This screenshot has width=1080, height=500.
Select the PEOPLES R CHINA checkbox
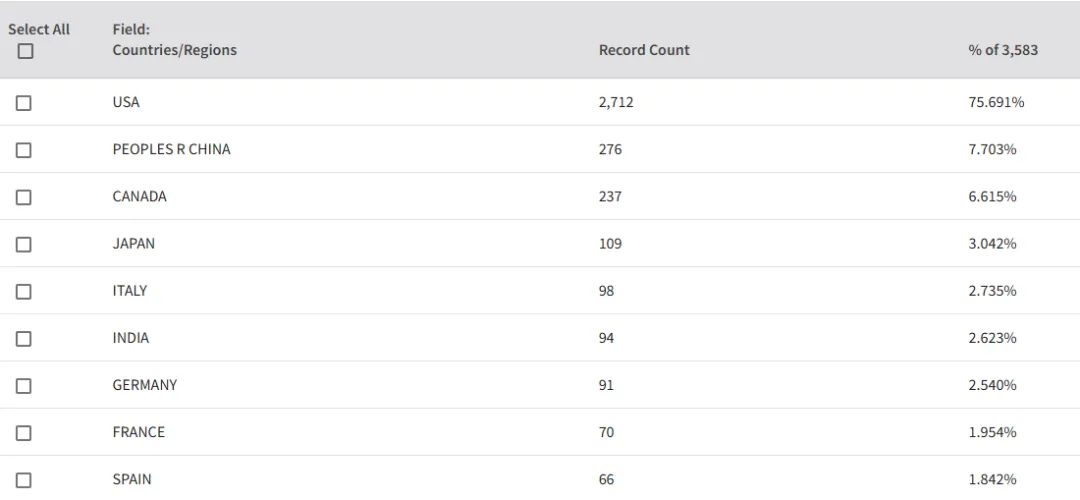point(23,149)
